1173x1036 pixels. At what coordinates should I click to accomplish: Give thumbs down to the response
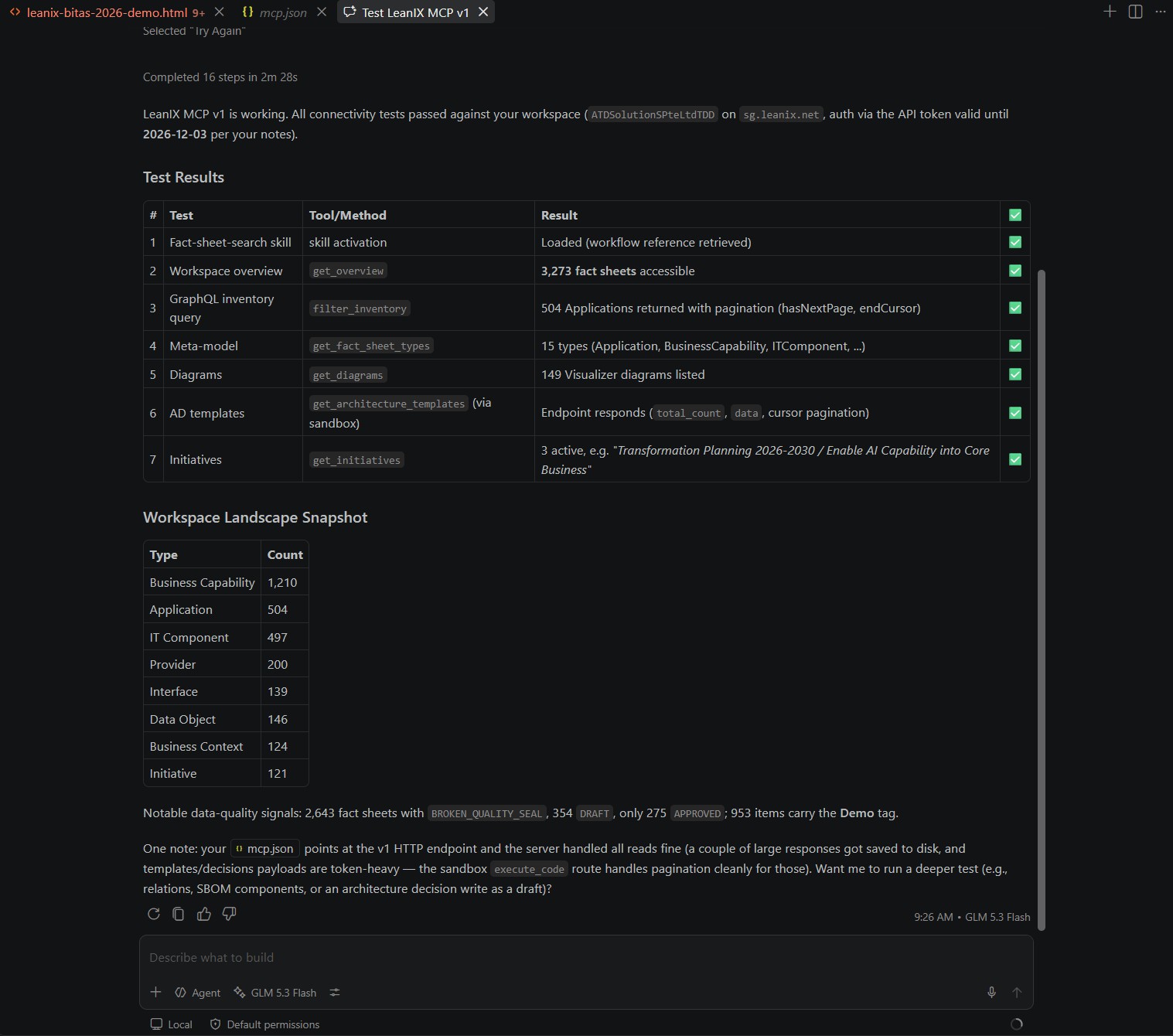[x=229, y=914]
